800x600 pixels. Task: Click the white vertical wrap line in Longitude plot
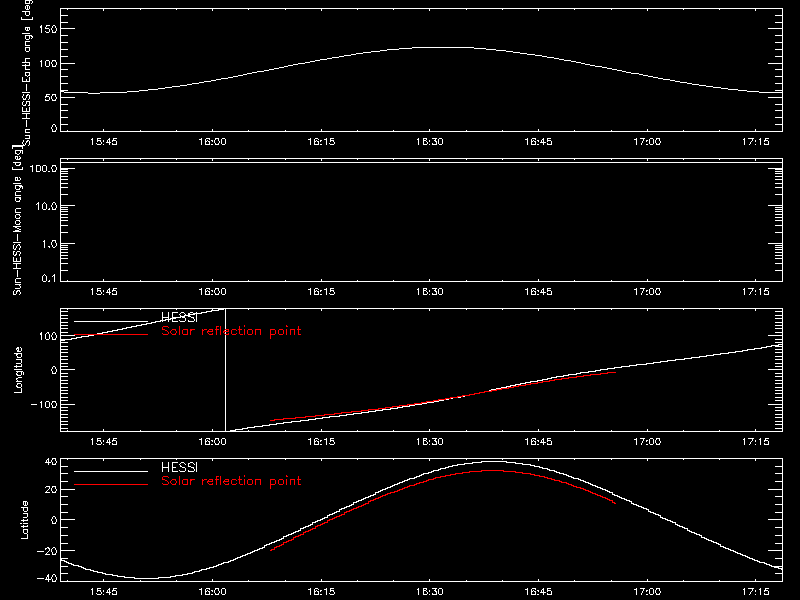[226, 370]
